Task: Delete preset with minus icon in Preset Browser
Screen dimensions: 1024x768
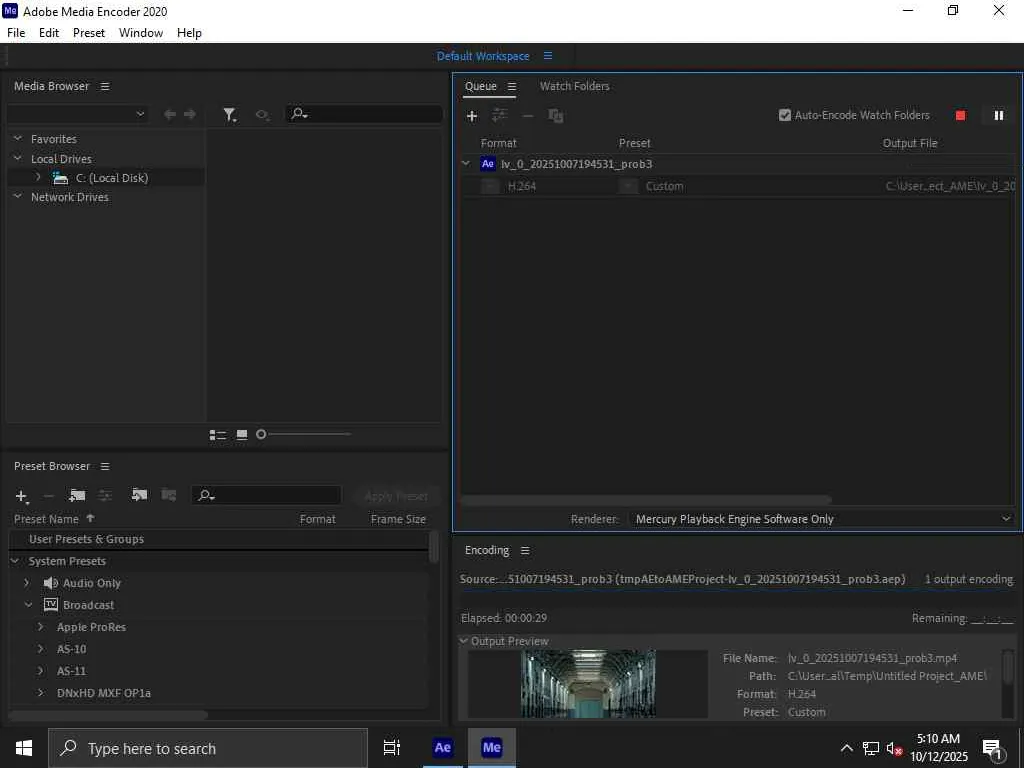Action: pyautogui.click(x=48, y=496)
